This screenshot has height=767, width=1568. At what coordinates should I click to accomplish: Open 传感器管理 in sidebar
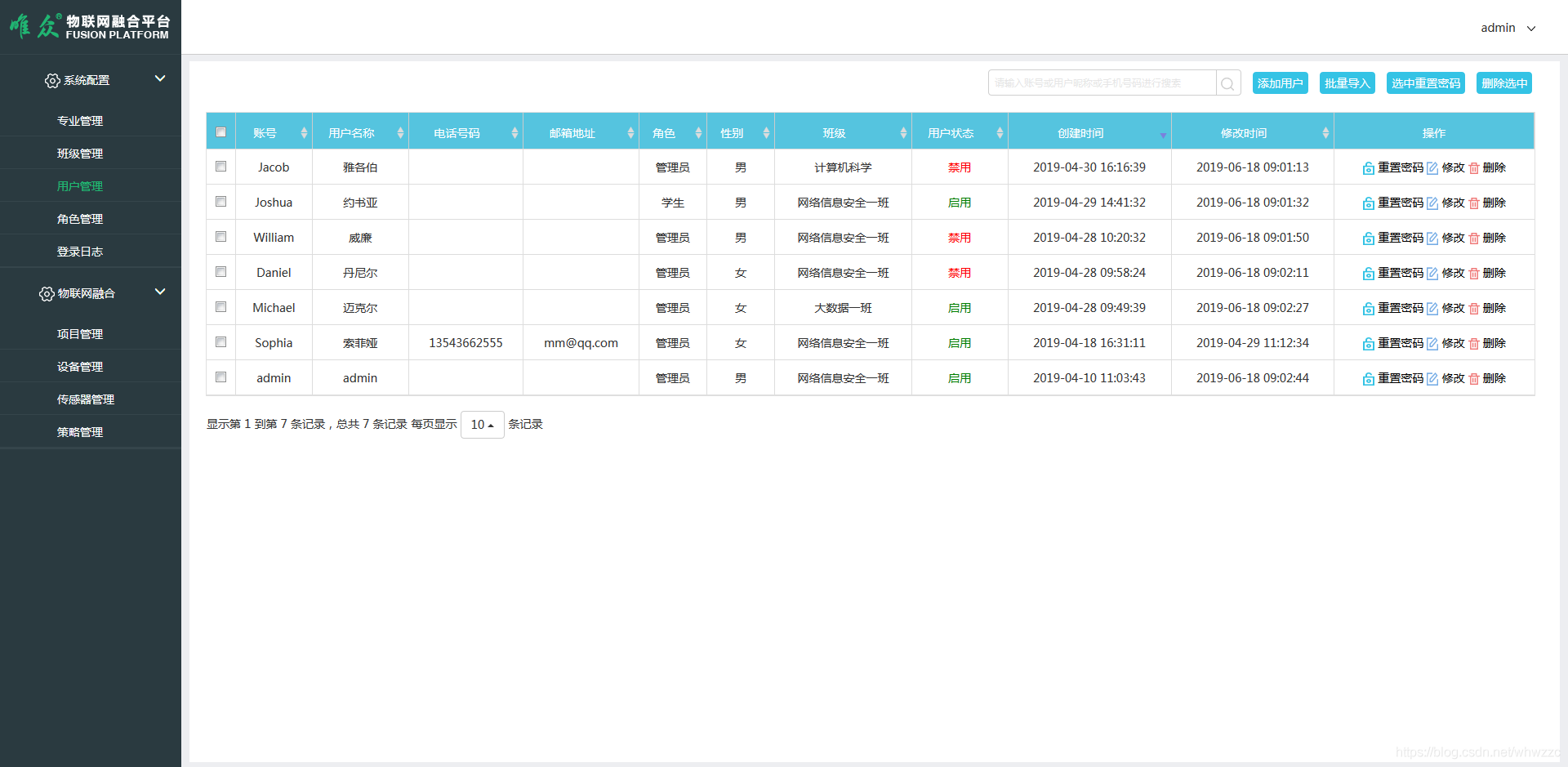[86, 399]
